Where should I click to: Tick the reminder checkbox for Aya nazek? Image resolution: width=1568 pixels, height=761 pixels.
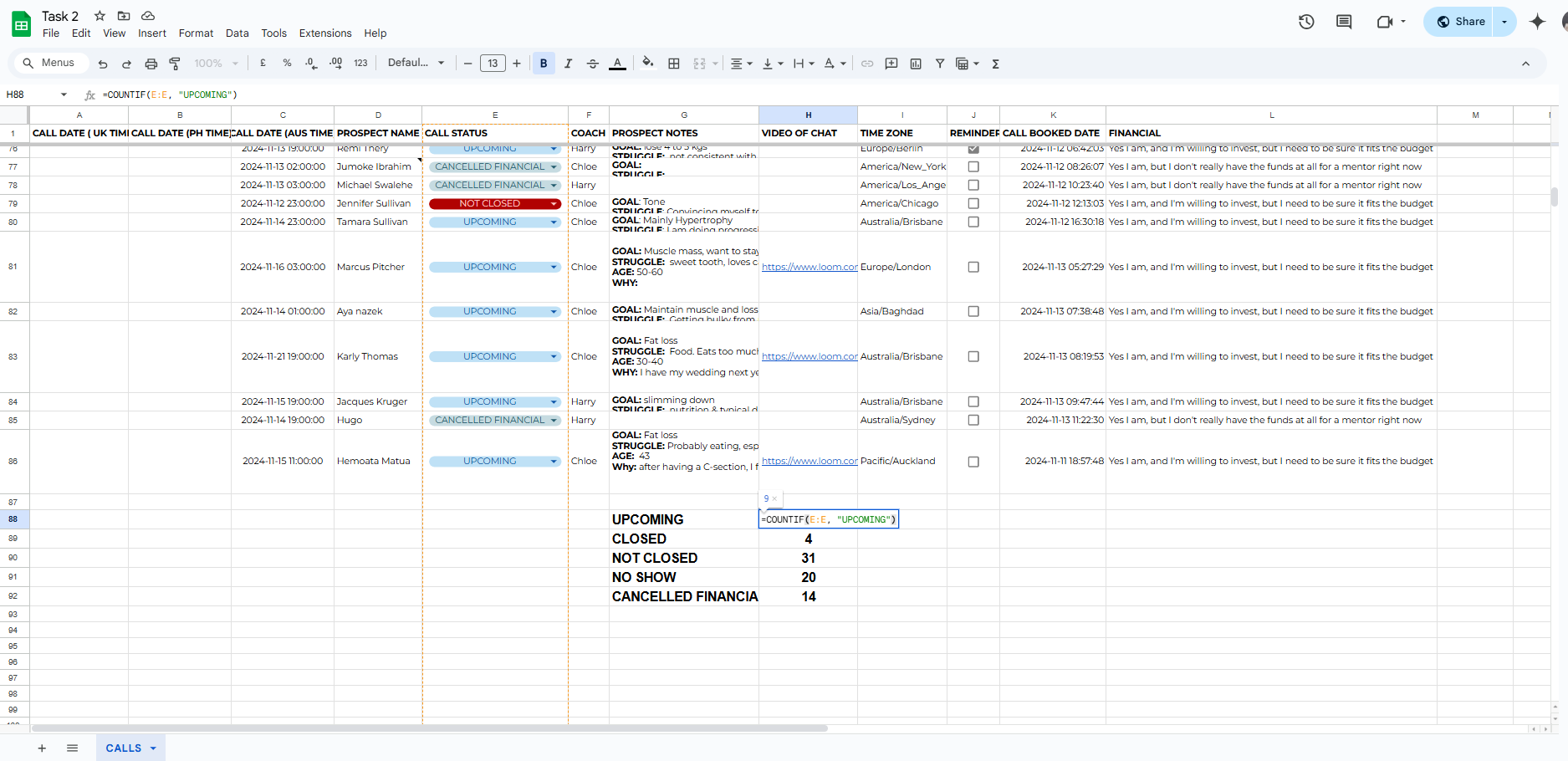point(973,311)
